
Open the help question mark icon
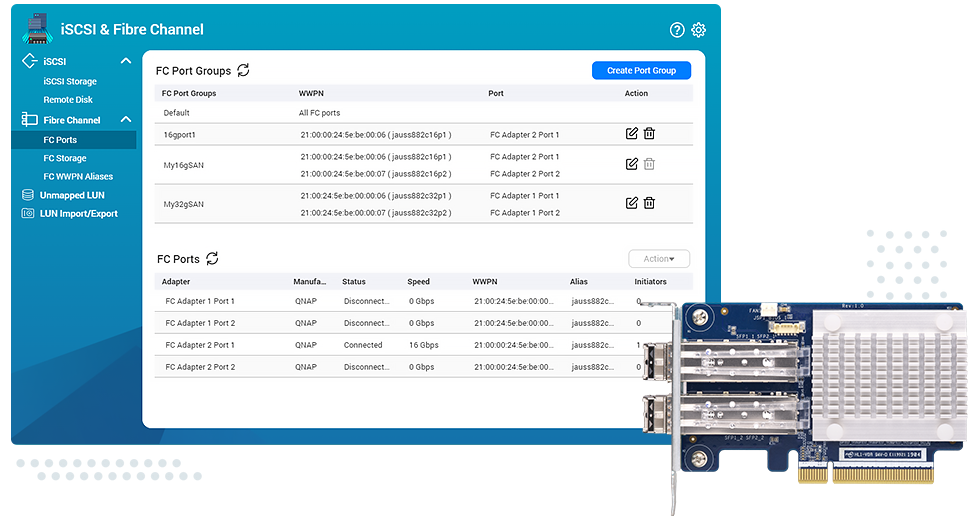pyautogui.click(x=677, y=30)
